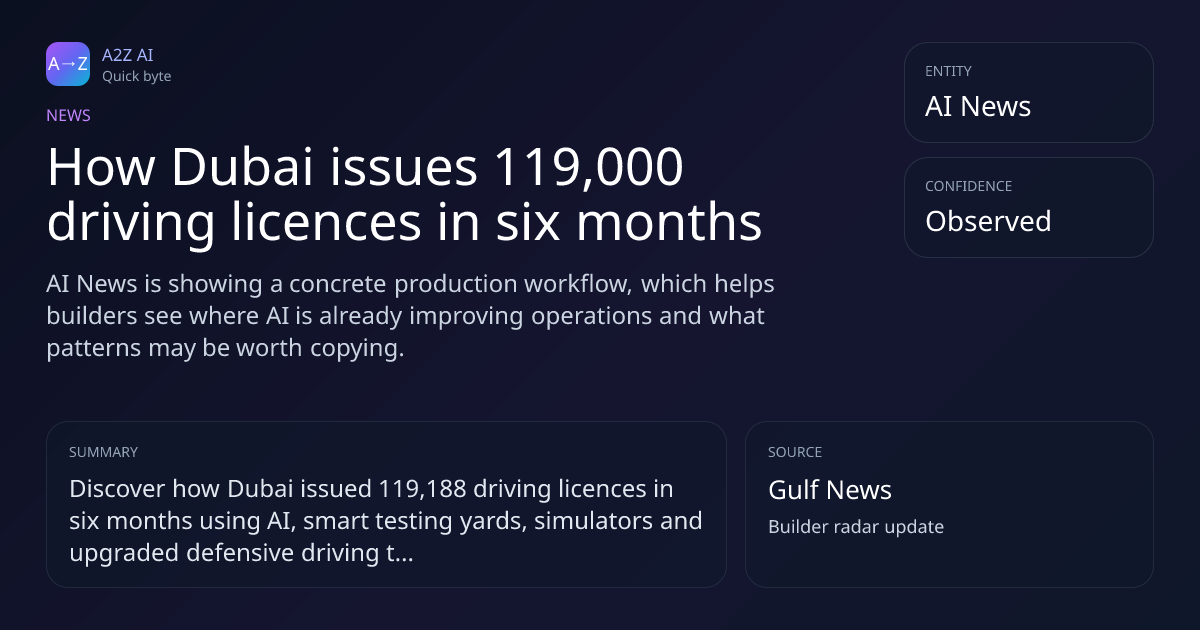This screenshot has height=630, width=1200.
Task: Open the Dubai driving licences headline
Action: 405,195
